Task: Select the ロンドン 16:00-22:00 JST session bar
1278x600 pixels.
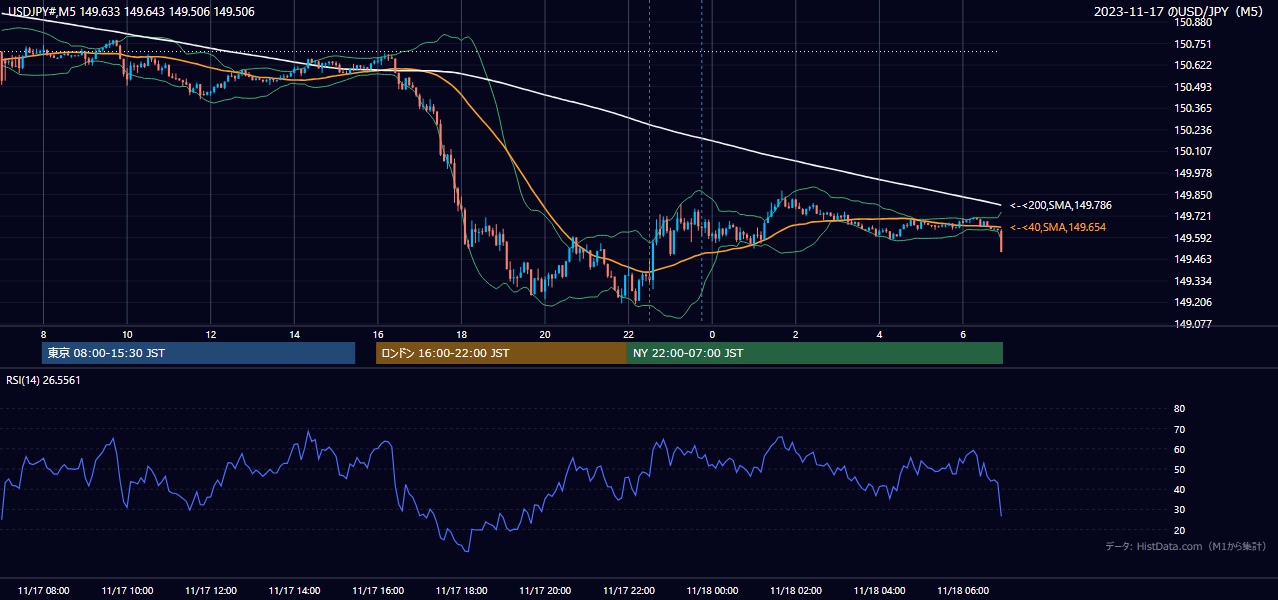Action: 501,353
